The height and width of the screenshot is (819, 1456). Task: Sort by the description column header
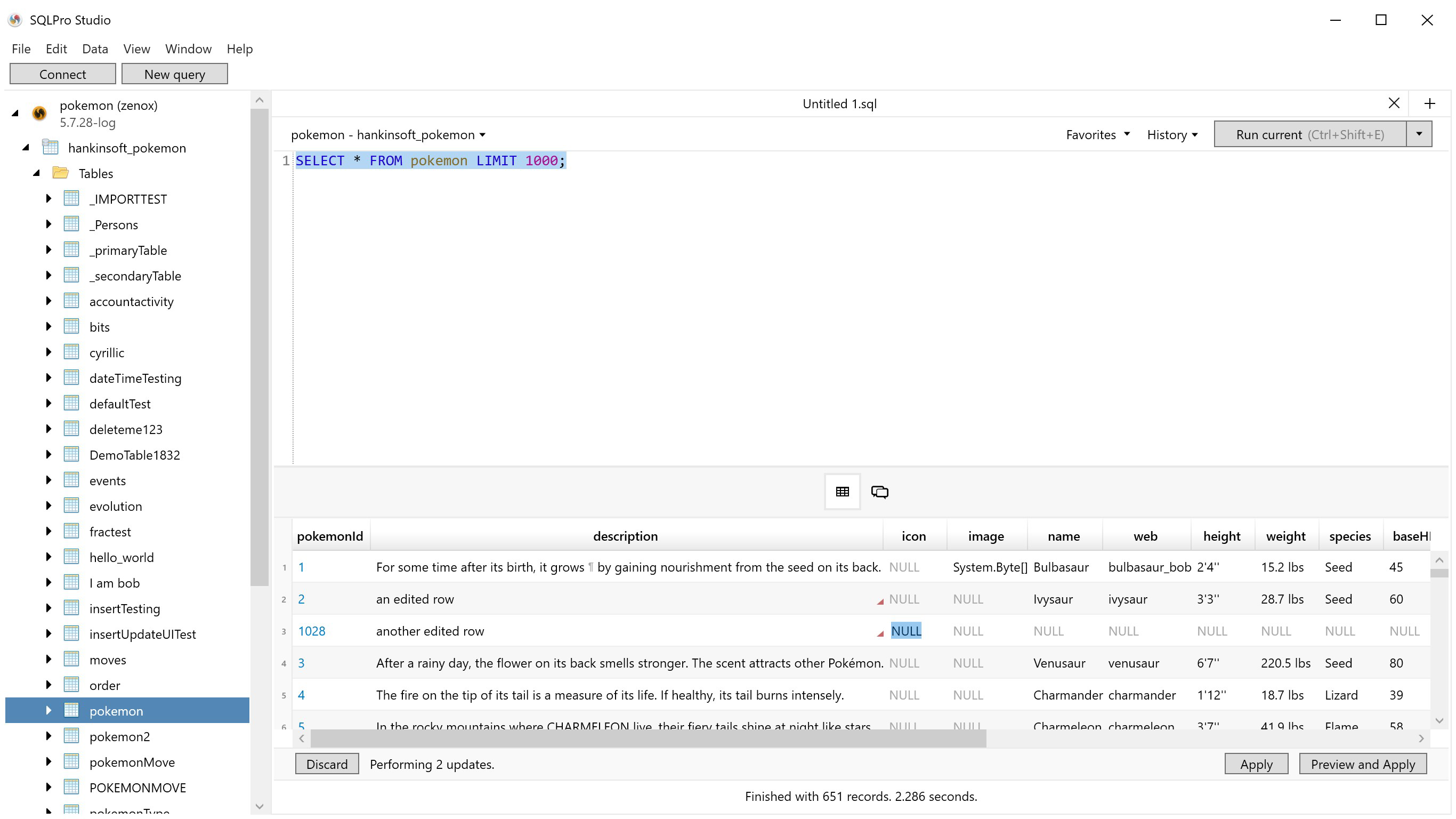(x=625, y=536)
